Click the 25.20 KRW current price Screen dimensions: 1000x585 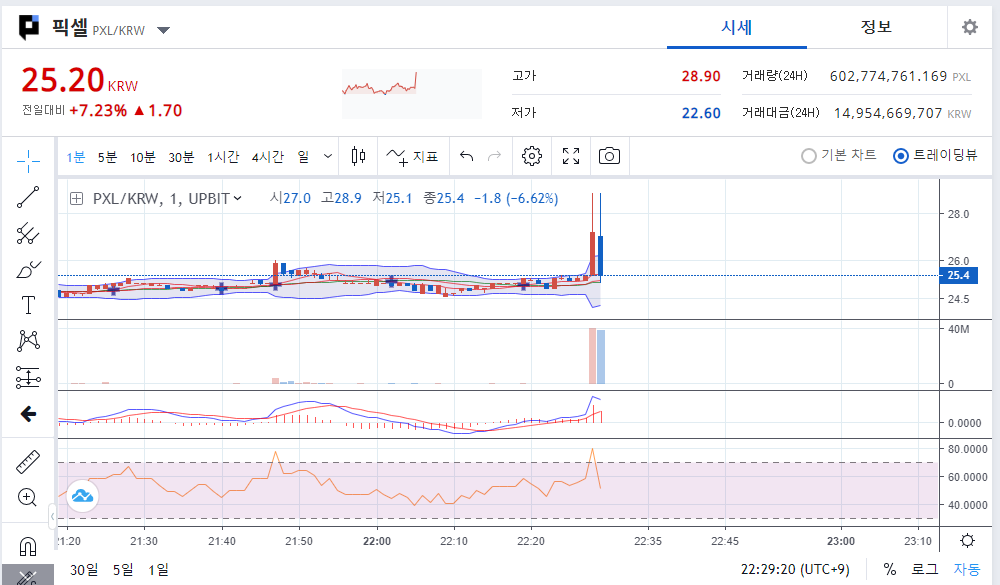[x=80, y=80]
